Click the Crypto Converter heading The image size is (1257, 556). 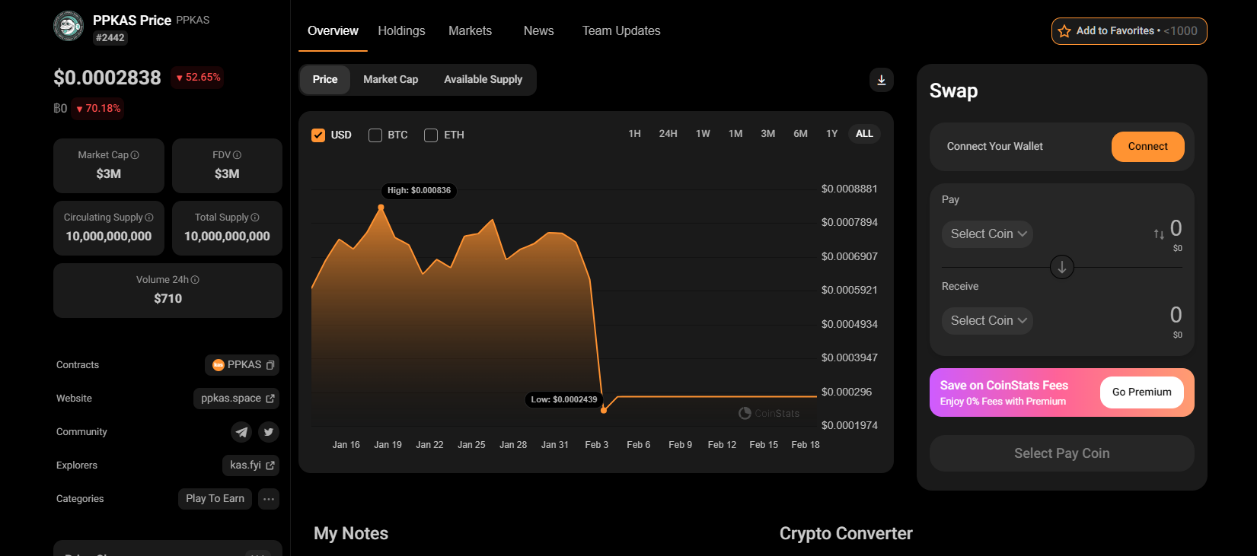click(x=846, y=533)
